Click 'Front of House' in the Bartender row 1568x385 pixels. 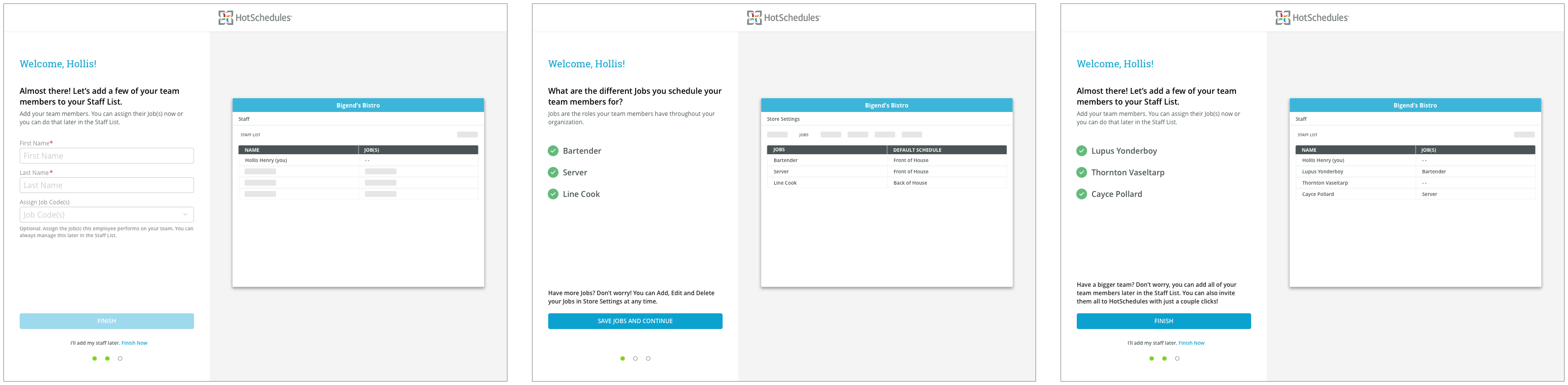click(x=911, y=161)
